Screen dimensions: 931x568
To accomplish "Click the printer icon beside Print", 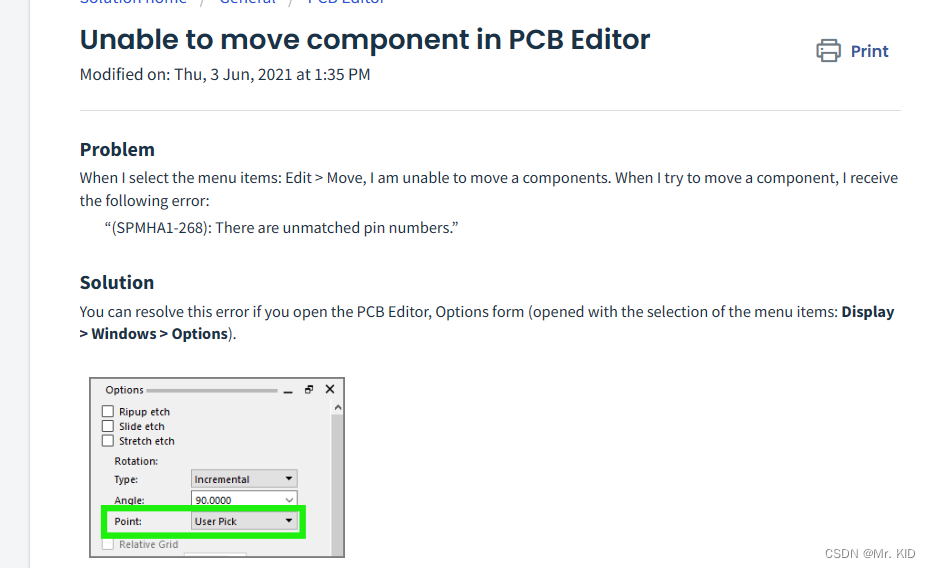I will coord(828,50).
